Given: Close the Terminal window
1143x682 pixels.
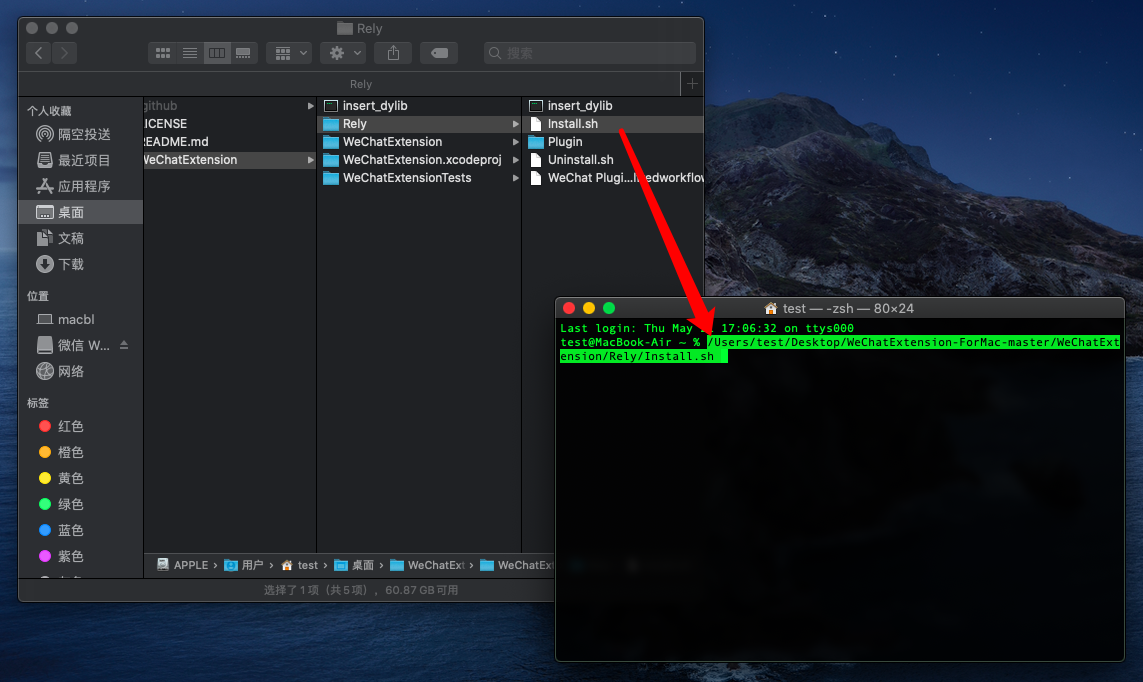Looking at the screenshot, I should tap(569, 308).
